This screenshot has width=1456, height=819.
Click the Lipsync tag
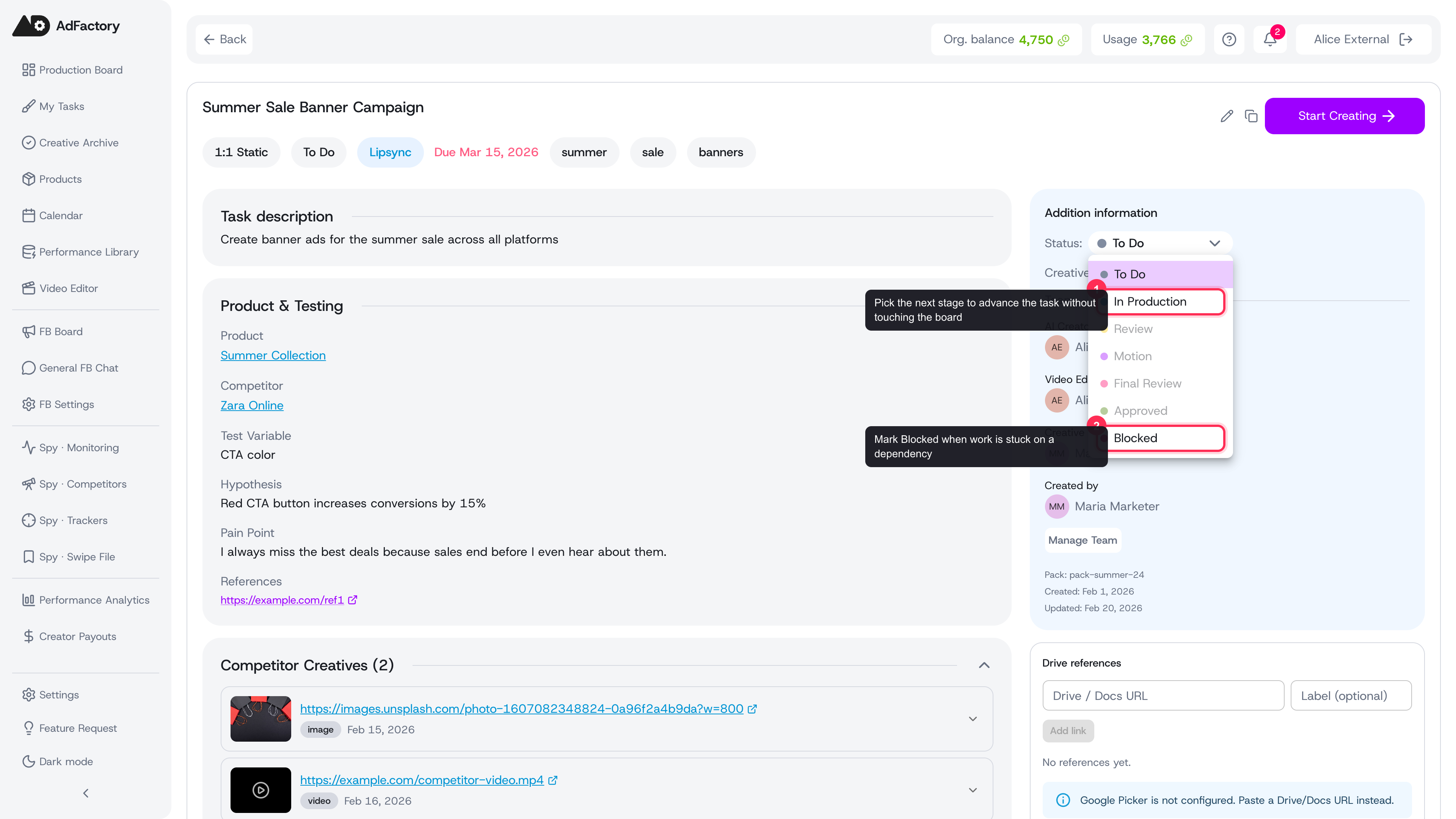[x=390, y=152]
